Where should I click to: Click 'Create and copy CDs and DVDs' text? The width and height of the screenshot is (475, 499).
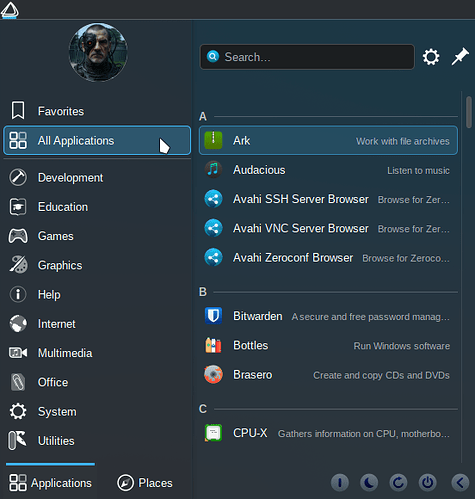[x=381, y=375]
